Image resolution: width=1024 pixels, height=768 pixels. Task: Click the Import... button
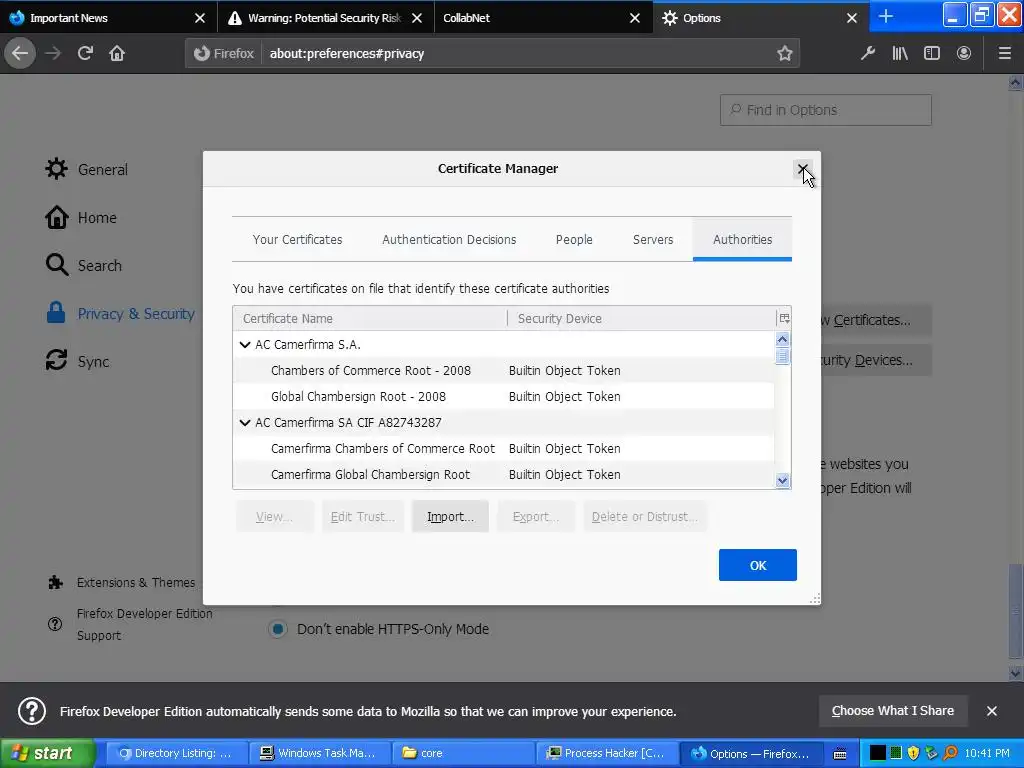coord(450,517)
